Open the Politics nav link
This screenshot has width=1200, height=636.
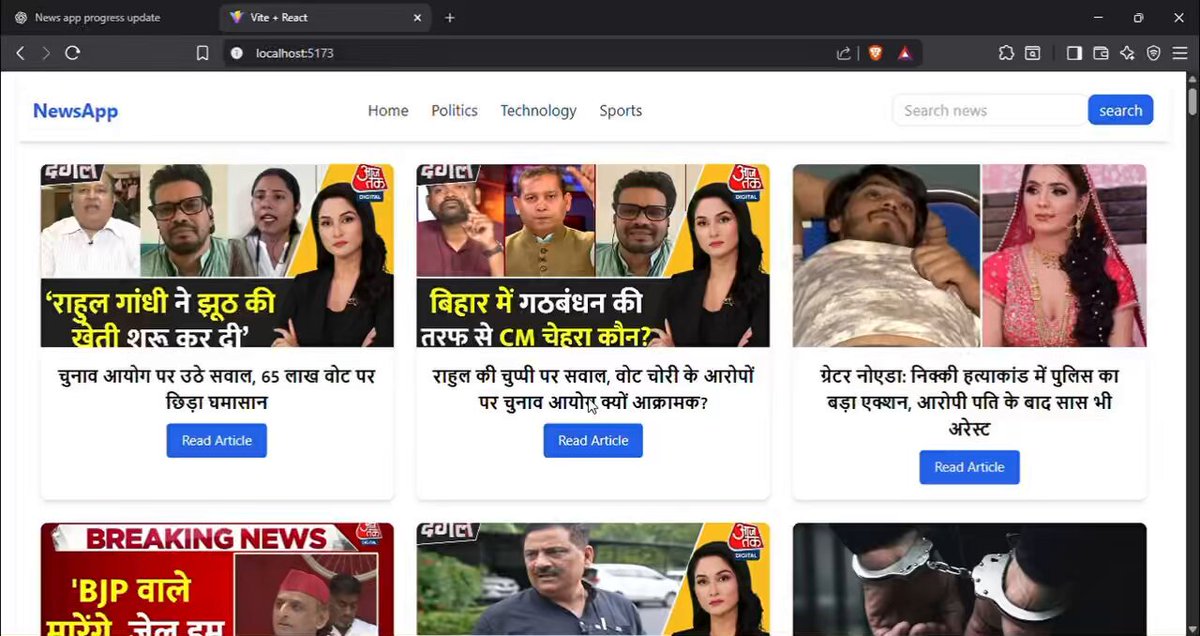(454, 111)
